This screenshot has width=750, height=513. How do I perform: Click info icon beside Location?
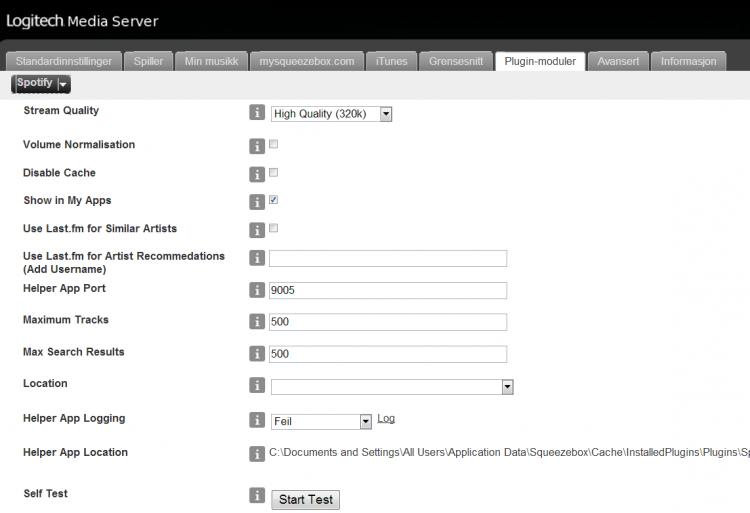(257, 385)
